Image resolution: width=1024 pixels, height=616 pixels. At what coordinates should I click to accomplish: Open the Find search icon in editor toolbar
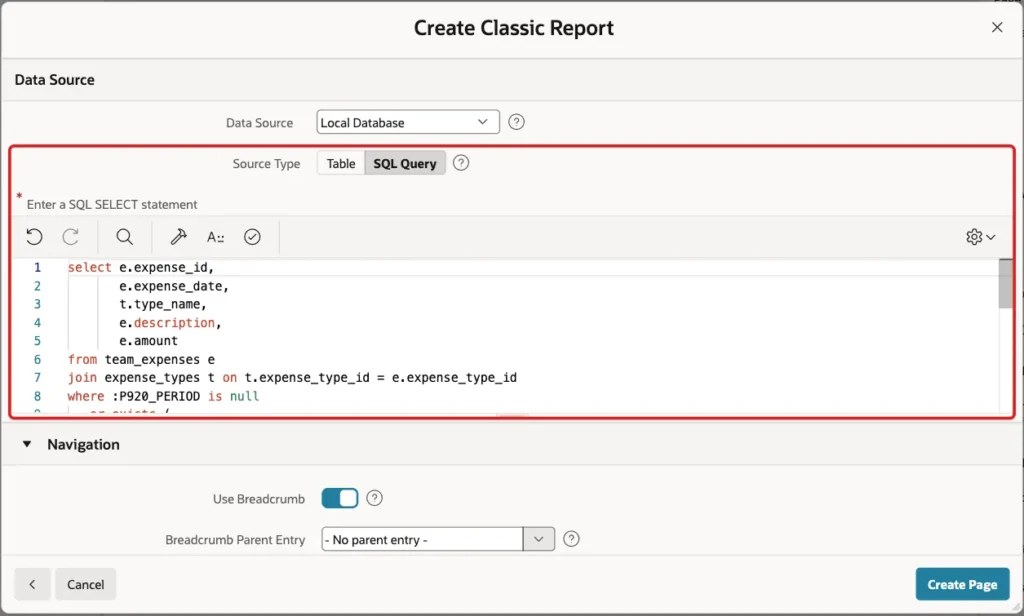coord(124,236)
